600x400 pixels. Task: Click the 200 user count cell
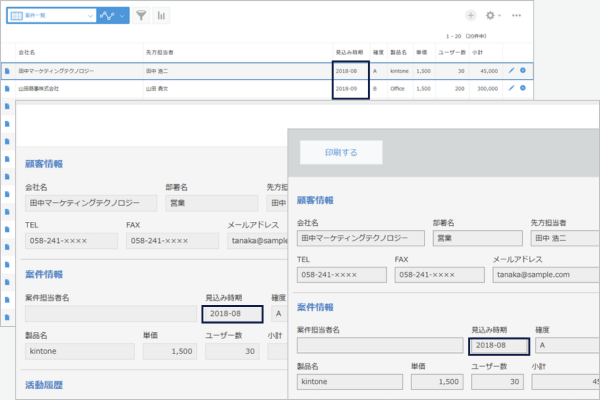tap(460, 89)
